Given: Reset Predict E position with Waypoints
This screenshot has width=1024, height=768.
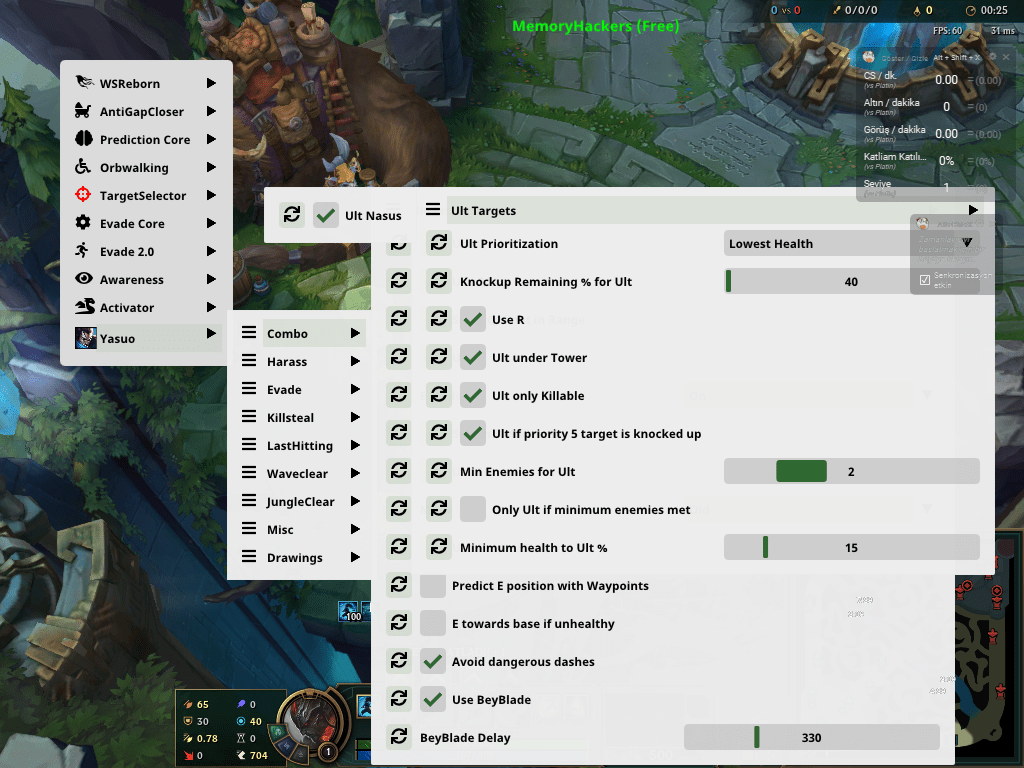Looking at the screenshot, I should pyautogui.click(x=398, y=584).
